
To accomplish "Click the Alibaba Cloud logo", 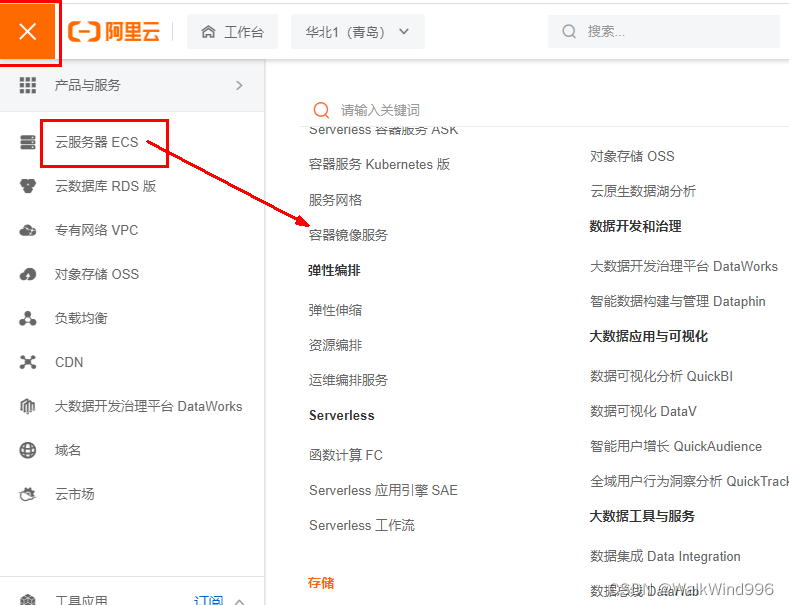I will [x=114, y=32].
